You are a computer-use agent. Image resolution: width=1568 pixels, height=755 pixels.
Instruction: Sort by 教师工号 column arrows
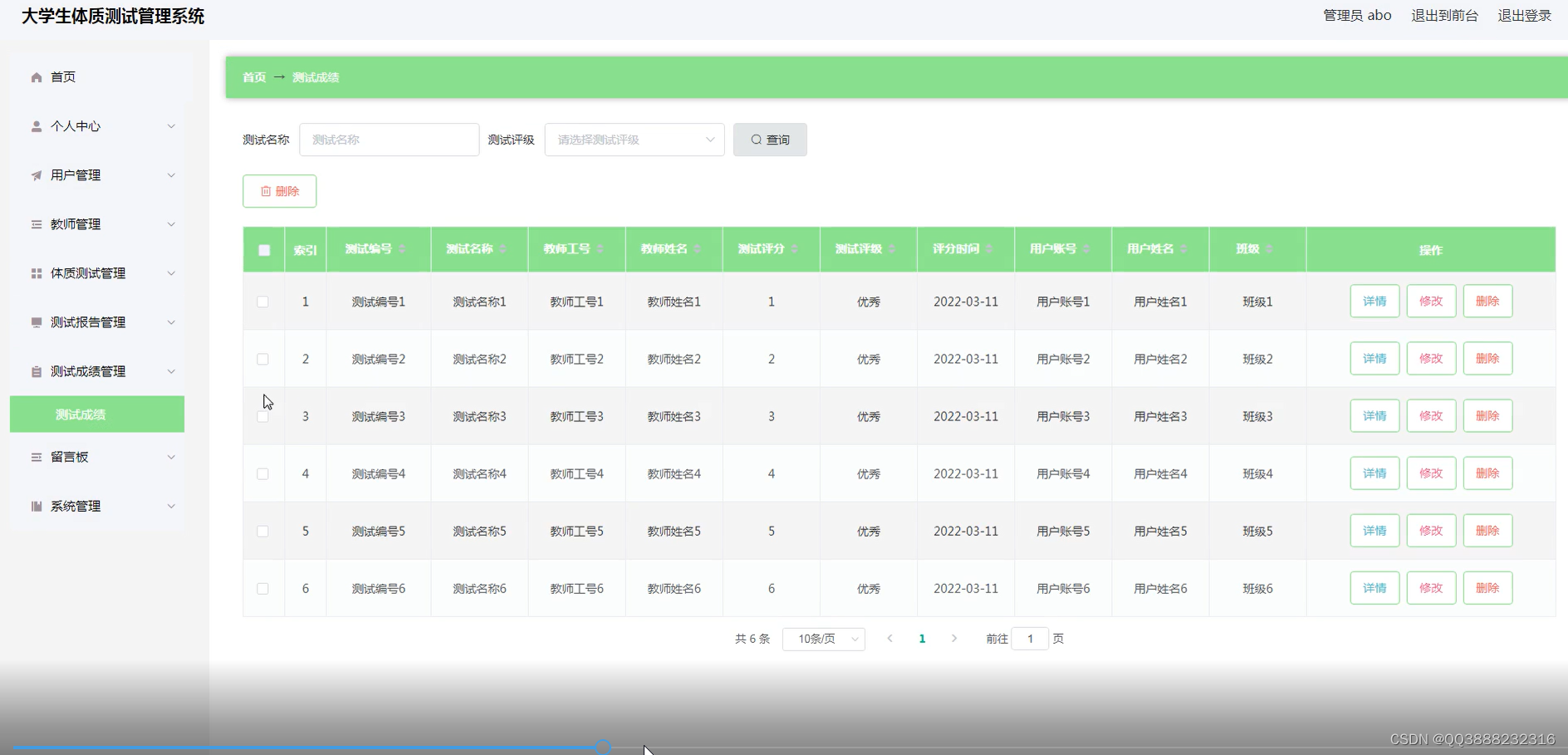coord(600,249)
